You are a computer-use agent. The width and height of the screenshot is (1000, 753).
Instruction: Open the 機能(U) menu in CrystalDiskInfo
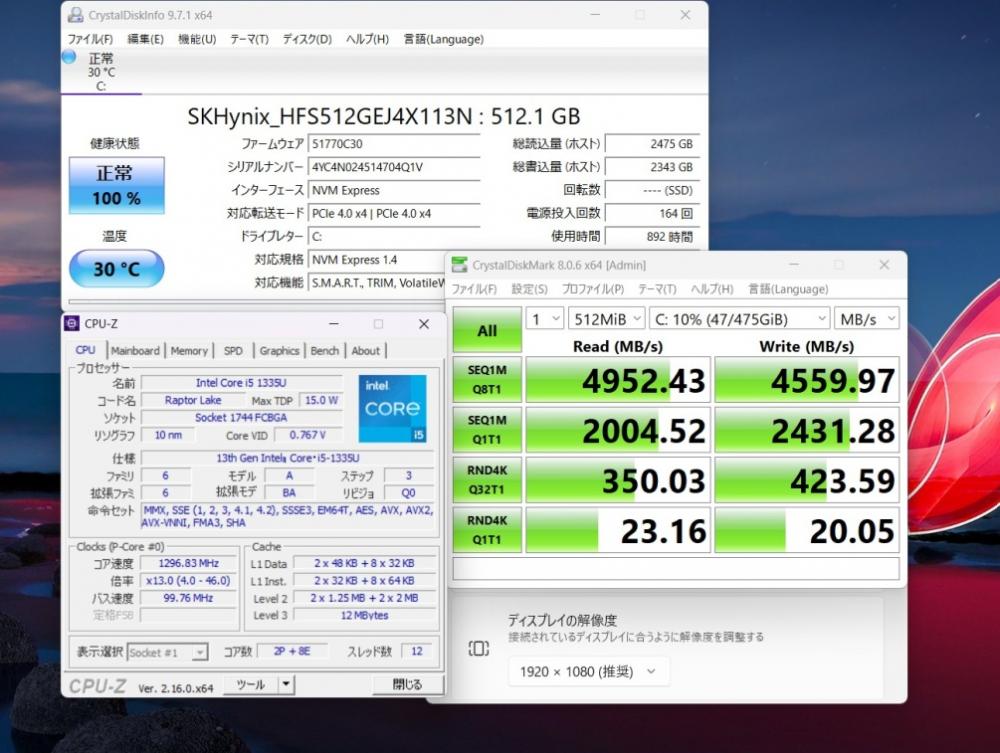point(196,39)
